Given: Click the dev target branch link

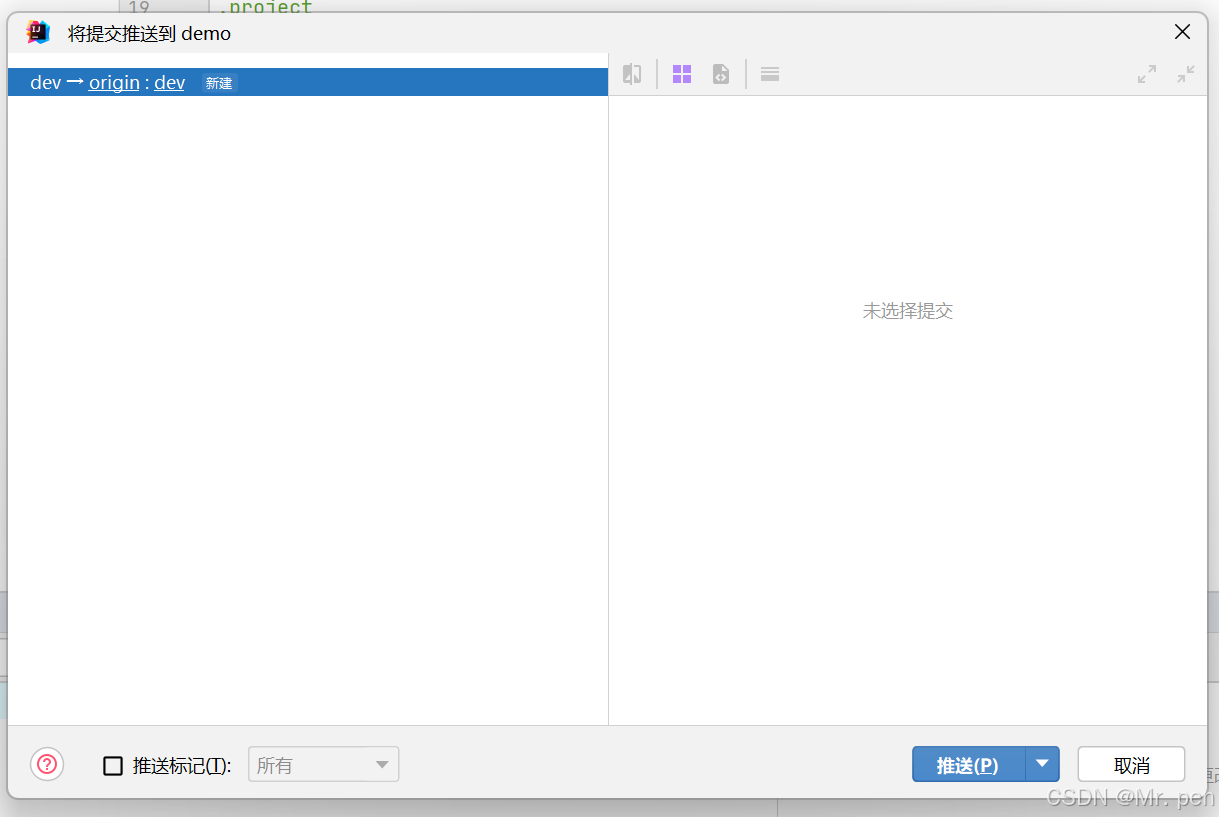Looking at the screenshot, I should 169,83.
